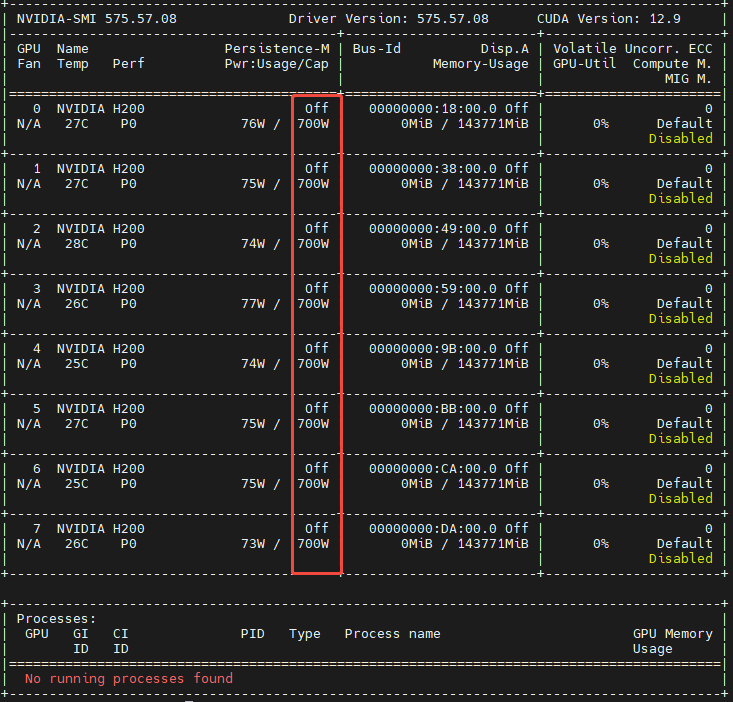The image size is (733, 702).
Task: Click the Off persistence value for GPU 4
Action: click(x=316, y=349)
